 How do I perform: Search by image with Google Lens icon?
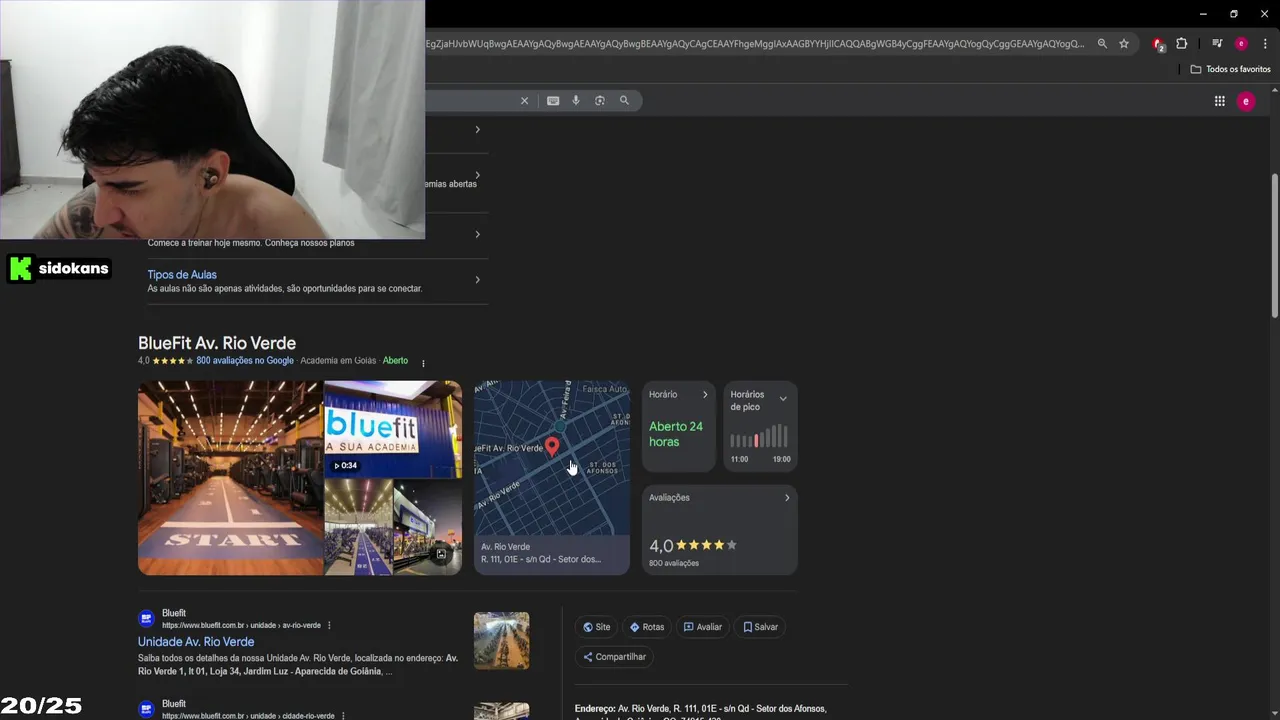pos(600,100)
